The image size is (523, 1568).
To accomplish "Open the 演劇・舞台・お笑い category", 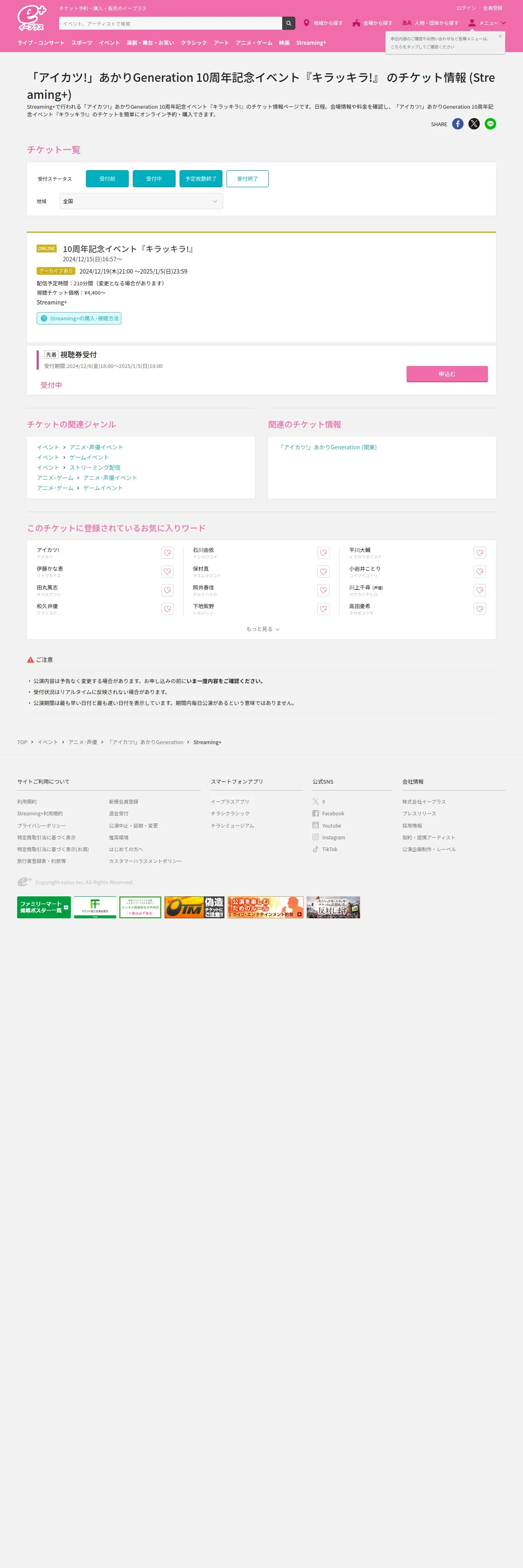I will click(150, 43).
